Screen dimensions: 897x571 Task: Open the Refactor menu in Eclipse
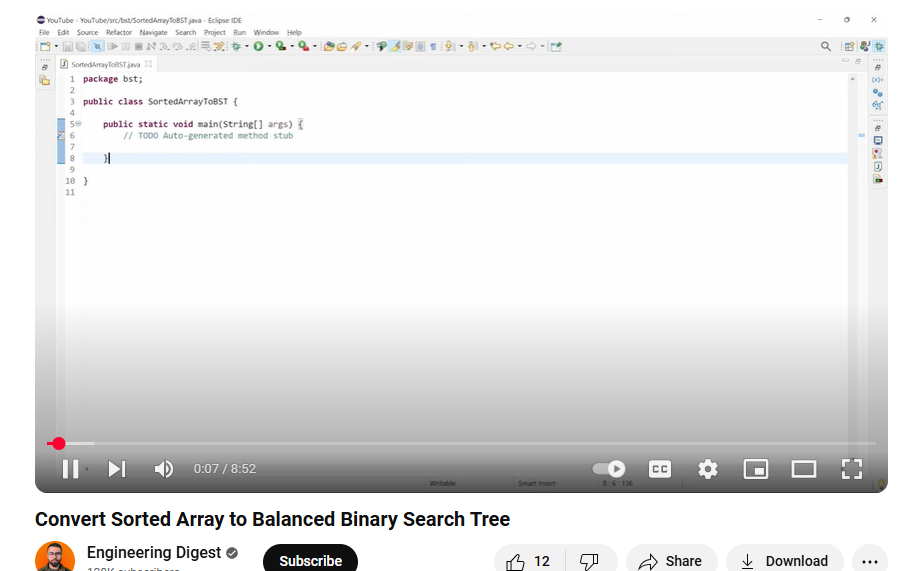point(119,33)
